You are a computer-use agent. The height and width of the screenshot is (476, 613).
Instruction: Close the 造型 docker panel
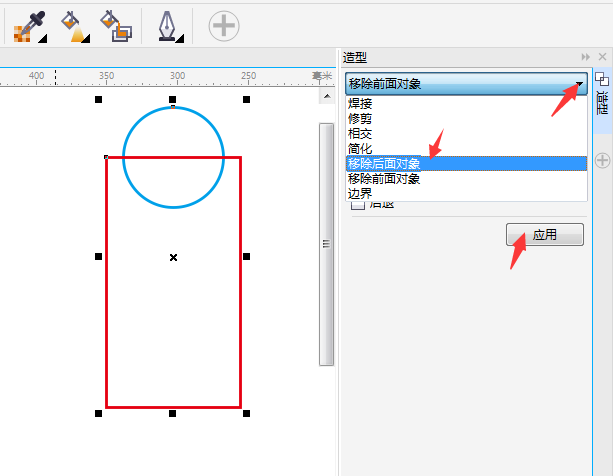[600, 57]
